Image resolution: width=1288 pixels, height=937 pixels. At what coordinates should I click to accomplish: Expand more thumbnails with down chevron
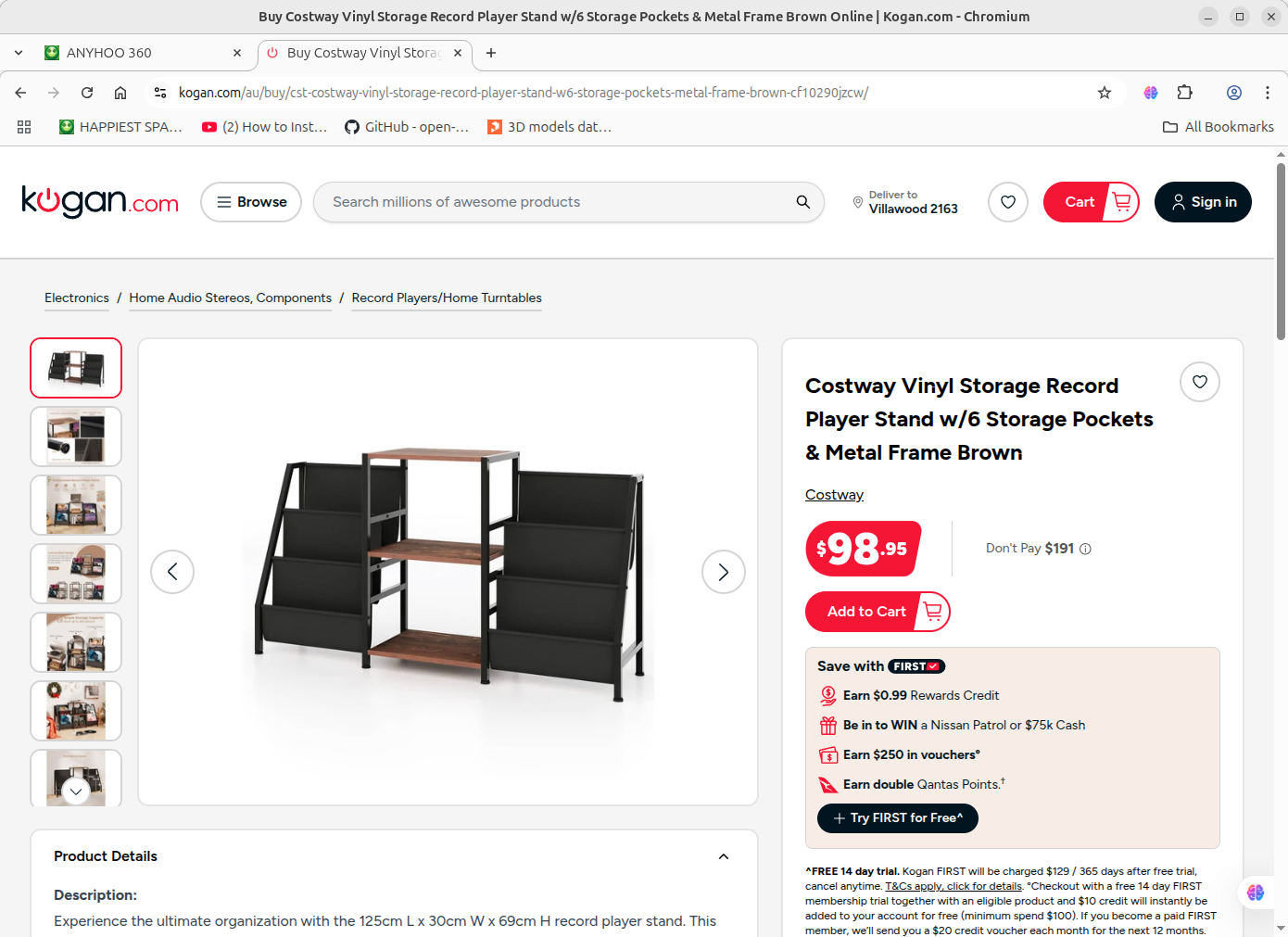[x=76, y=791]
